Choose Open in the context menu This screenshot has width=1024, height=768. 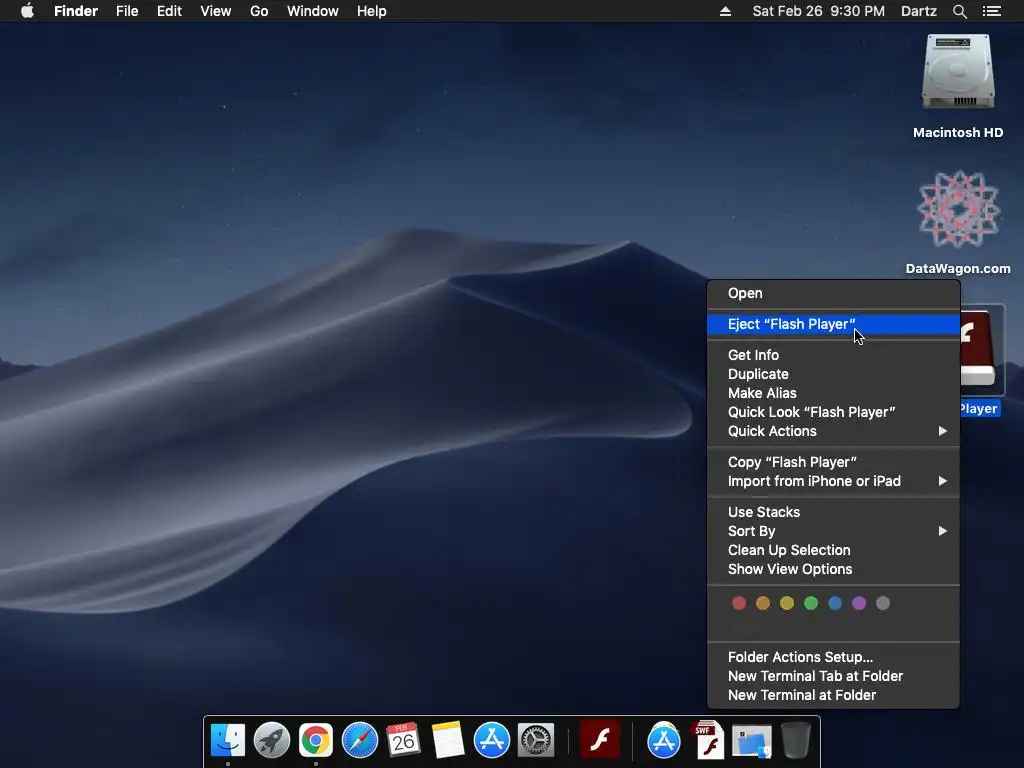coord(833,293)
